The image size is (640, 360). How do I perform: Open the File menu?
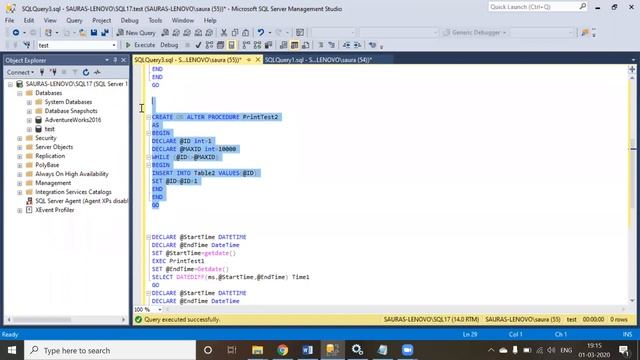9,20
